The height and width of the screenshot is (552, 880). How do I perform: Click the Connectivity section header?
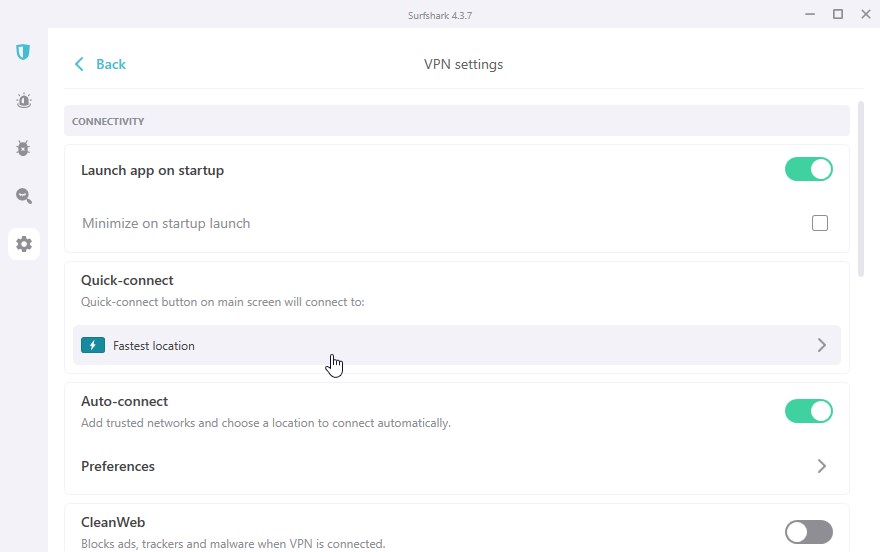(457, 121)
